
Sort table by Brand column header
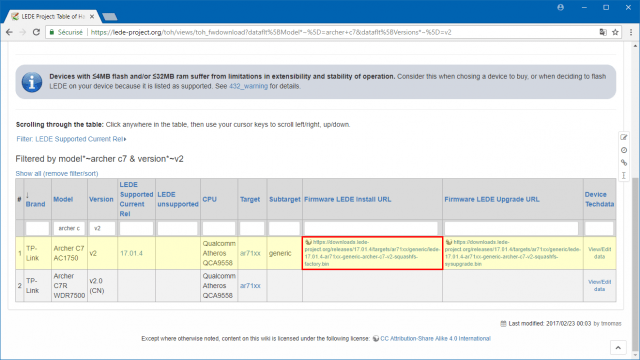coord(36,204)
